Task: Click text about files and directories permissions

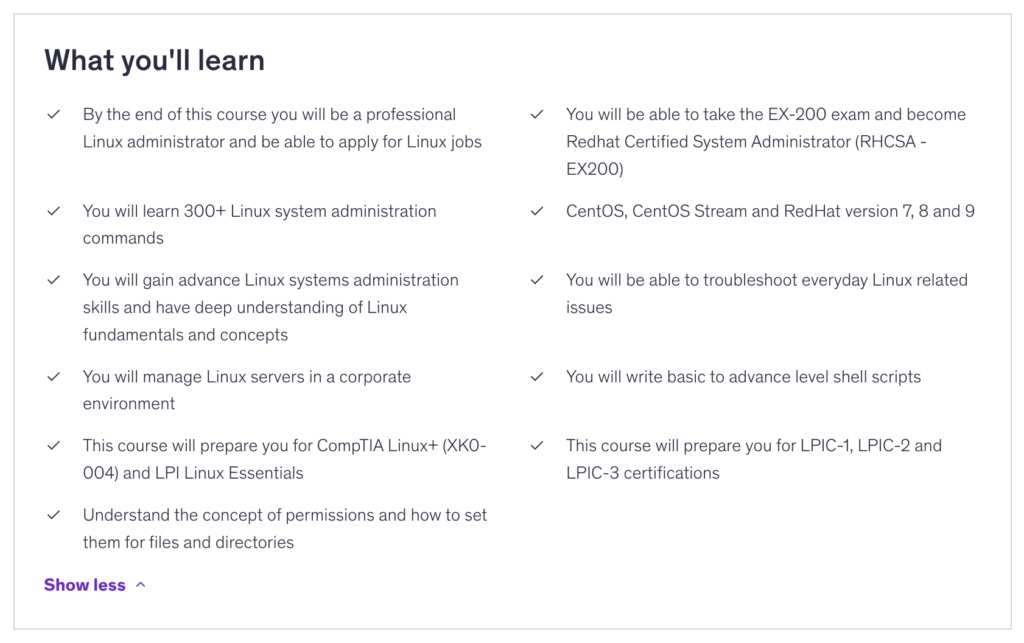Action: pos(285,529)
